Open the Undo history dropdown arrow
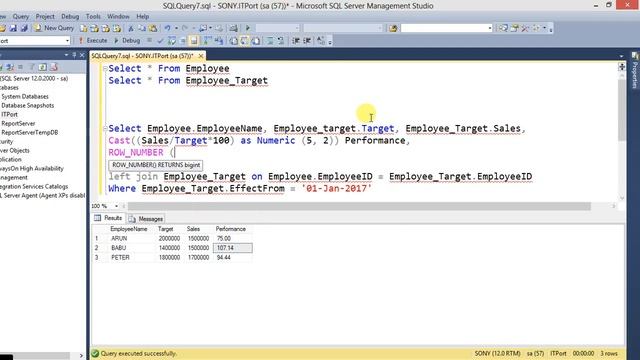The width and height of the screenshot is (640, 360). [176, 28]
